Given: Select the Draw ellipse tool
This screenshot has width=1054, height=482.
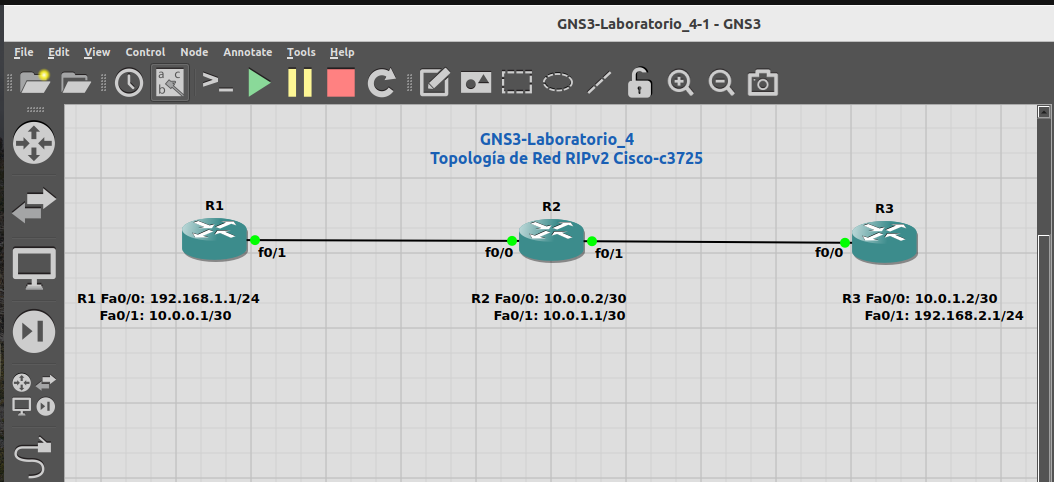Looking at the screenshot, I should coord(558,83).
